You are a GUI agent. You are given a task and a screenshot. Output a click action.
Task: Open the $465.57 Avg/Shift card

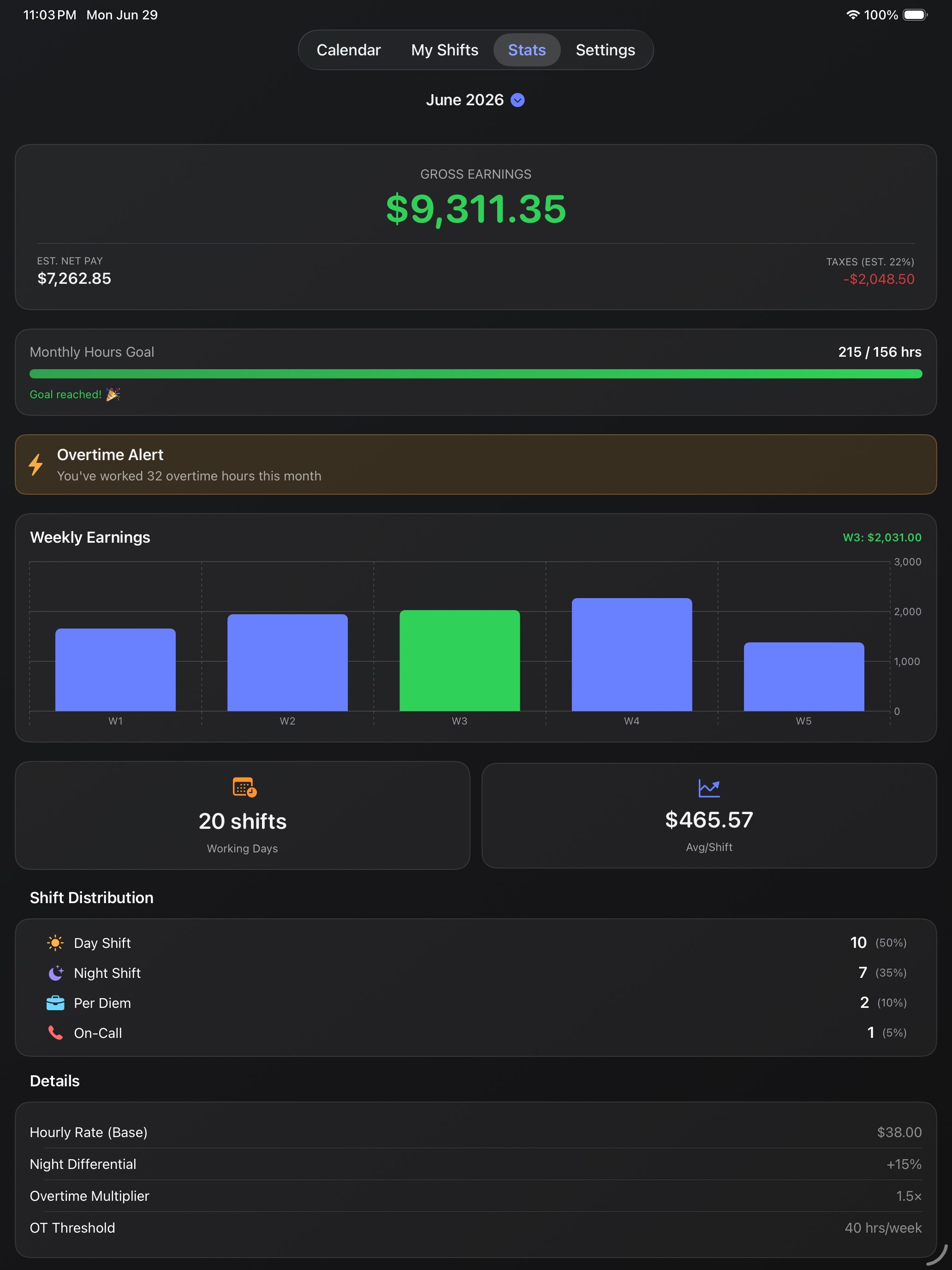708,815
